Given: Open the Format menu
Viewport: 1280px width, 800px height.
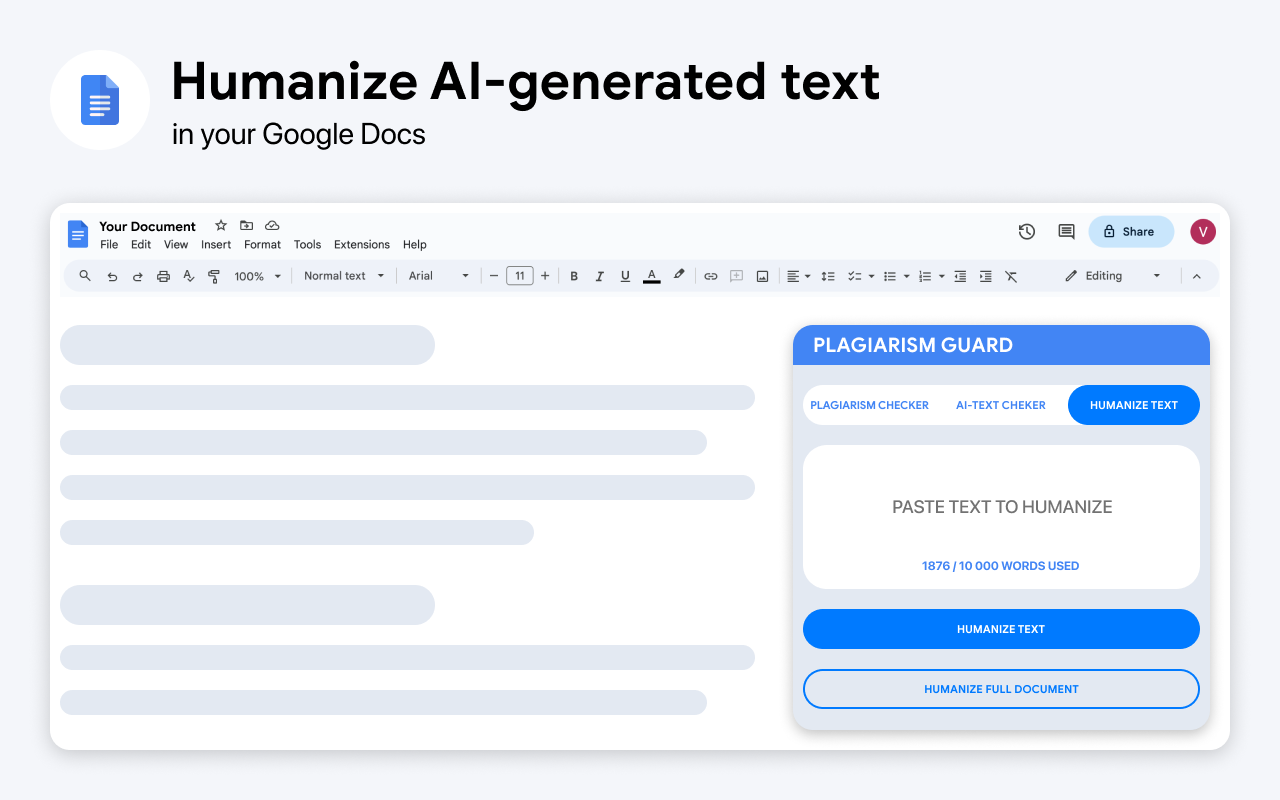Looking at the screenshot, I should point(263,245).
